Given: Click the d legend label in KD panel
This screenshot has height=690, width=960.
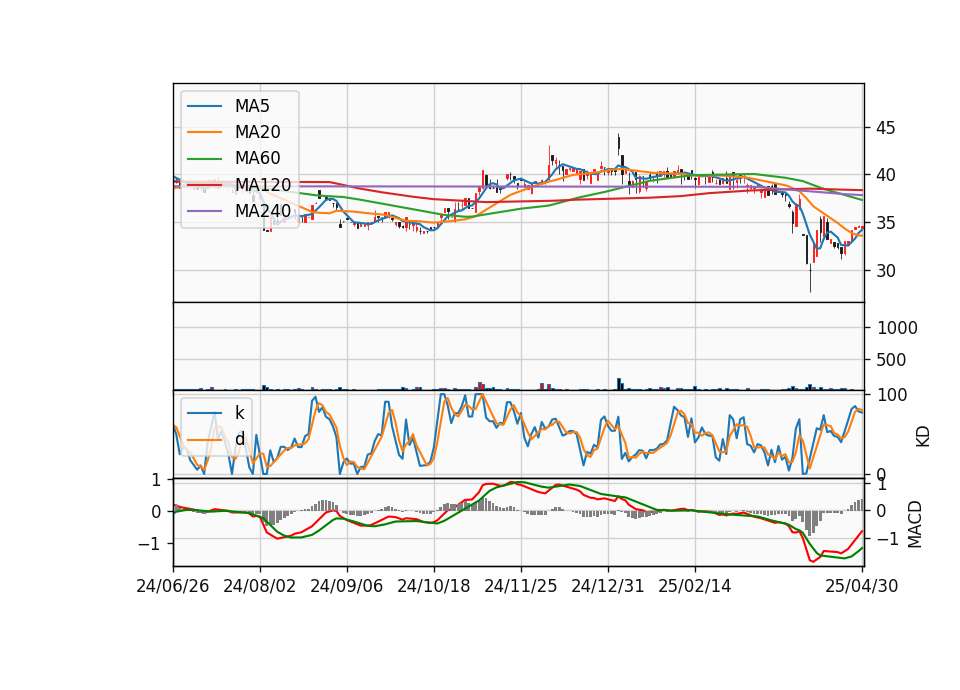Looking at the screenshot, I should [x=240, y=438].
